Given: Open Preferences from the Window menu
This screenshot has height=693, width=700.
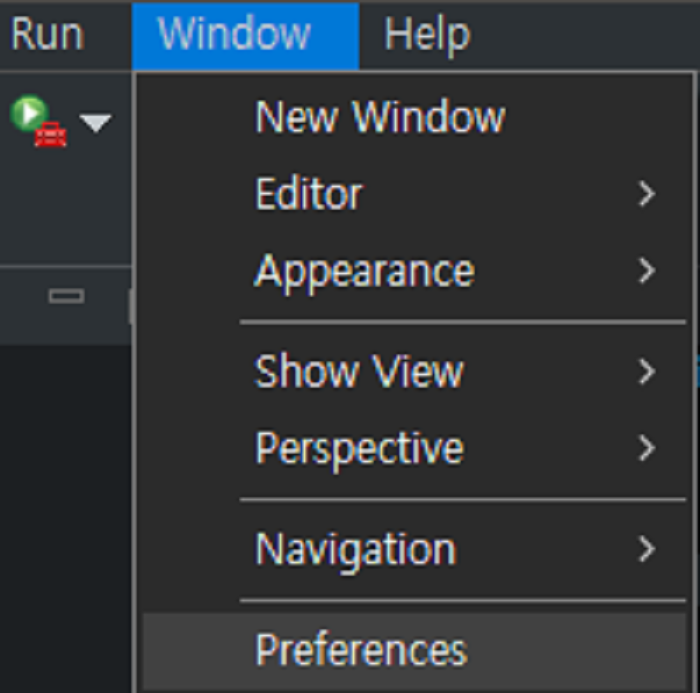Looking at the screenshot, I should (x=361, y=650).
